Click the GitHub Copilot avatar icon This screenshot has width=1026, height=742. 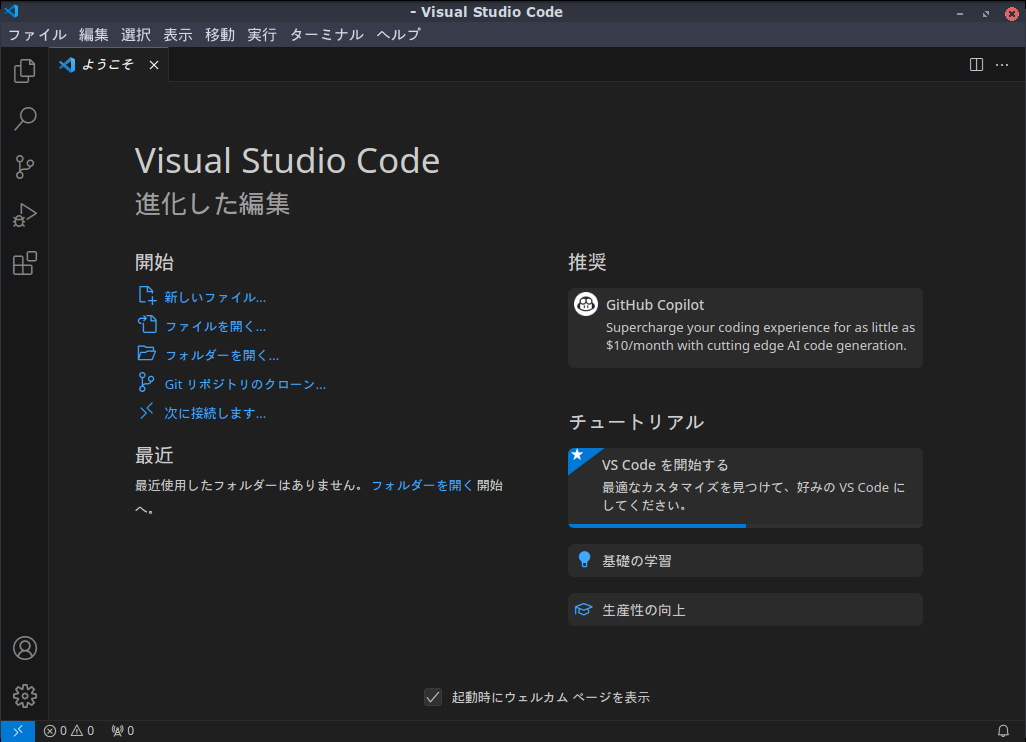pyautogui.click(x=586, y=304)
